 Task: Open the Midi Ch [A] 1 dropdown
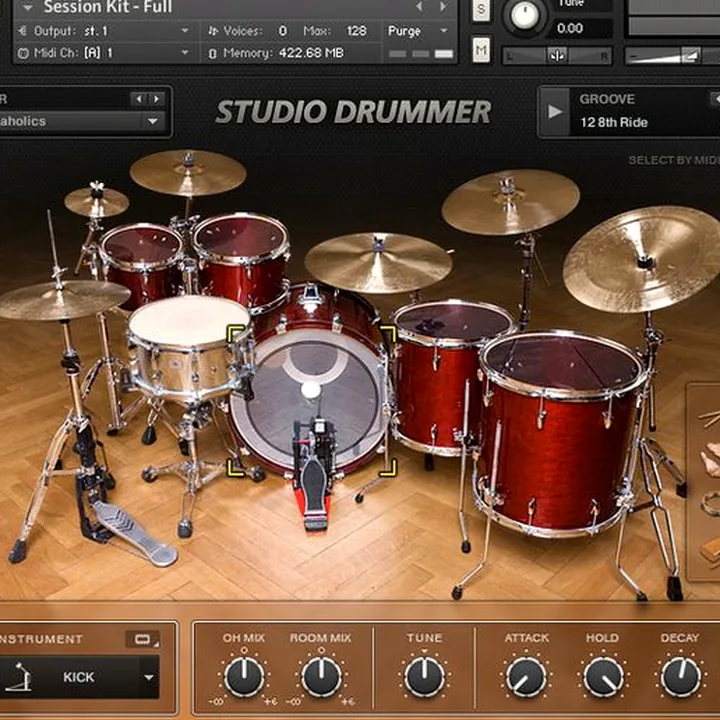[x=185, y=52]
